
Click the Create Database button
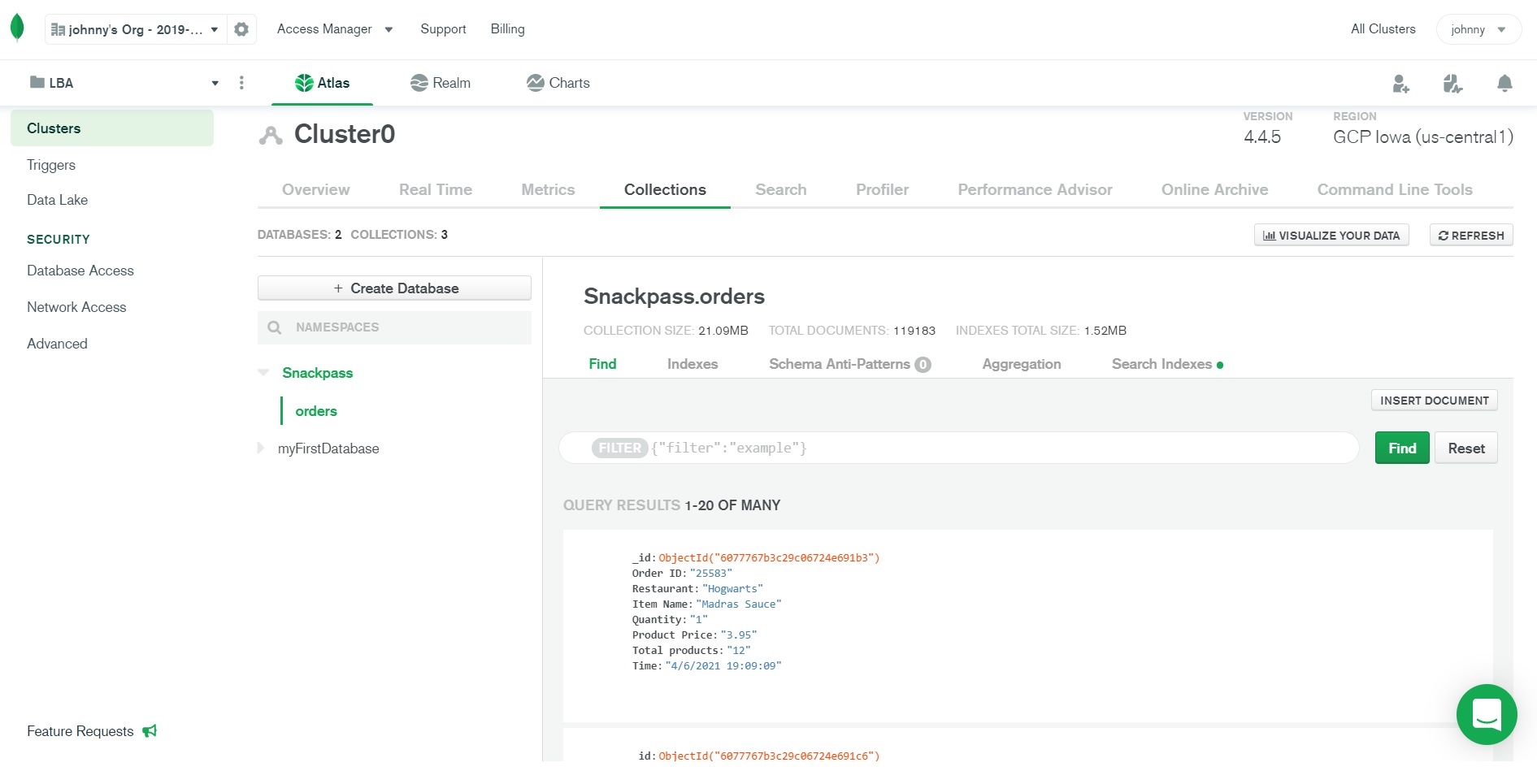394,288
